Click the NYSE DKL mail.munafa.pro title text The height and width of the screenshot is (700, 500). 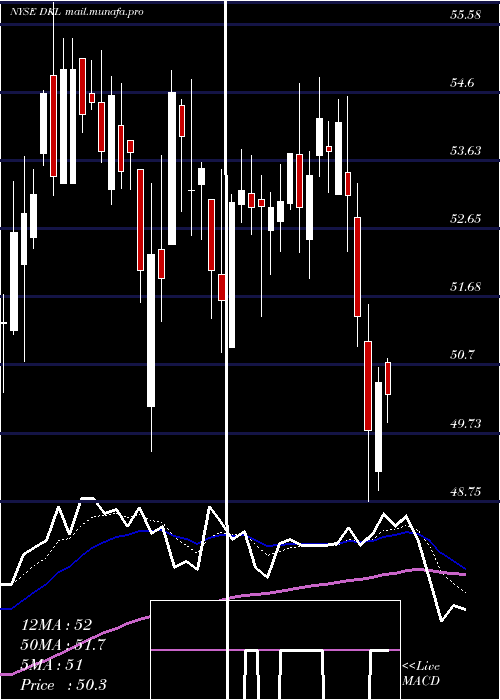click(77, 12)
